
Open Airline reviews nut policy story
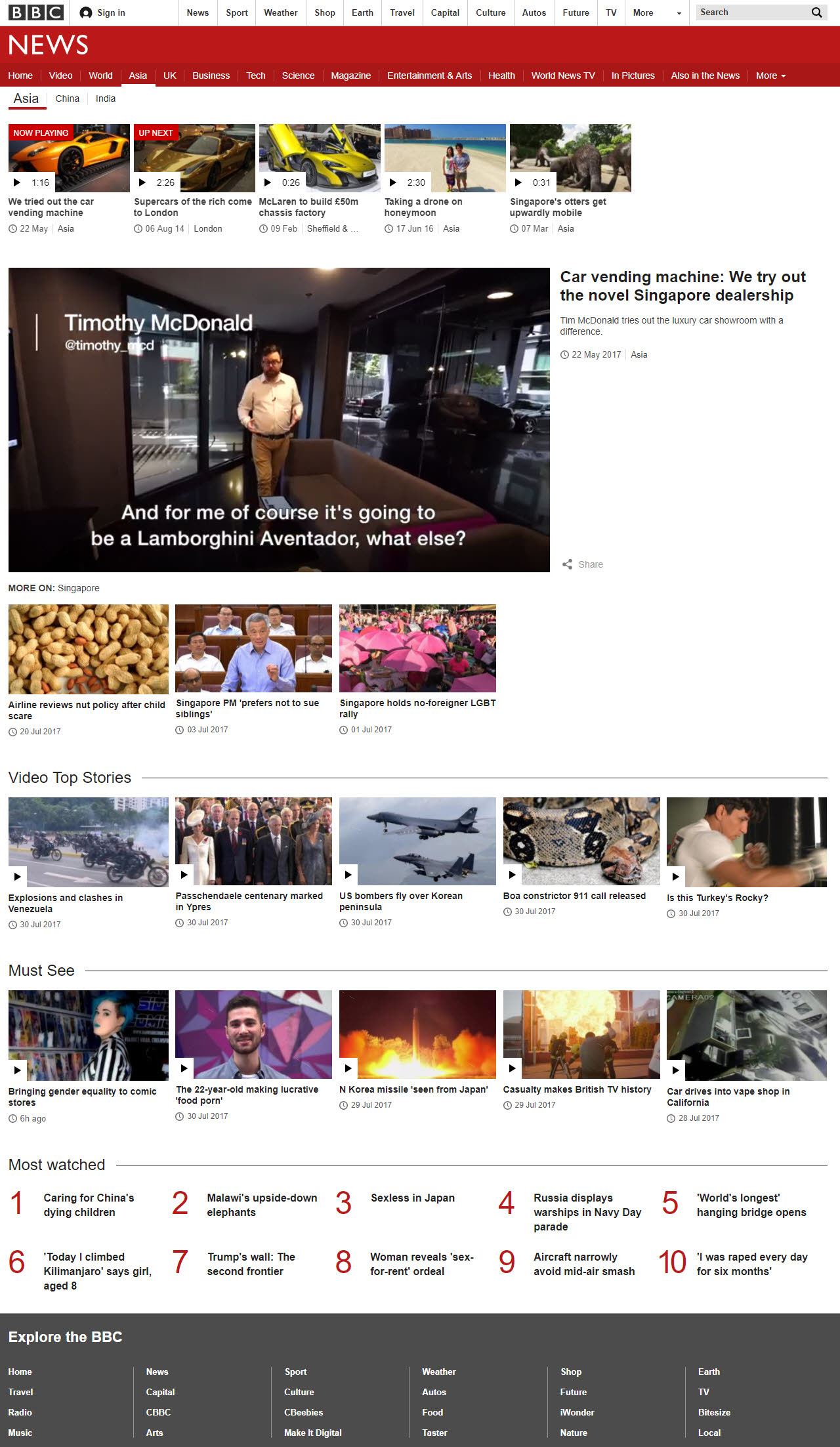87,710
